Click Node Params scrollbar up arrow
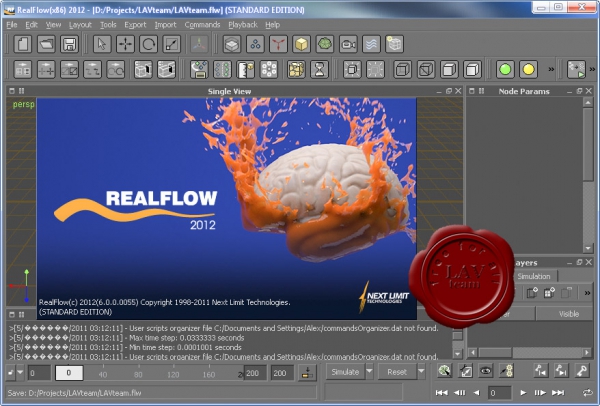The width and height of the screenshot is (600, 406). pyautogui.click(x=588, y=102)
